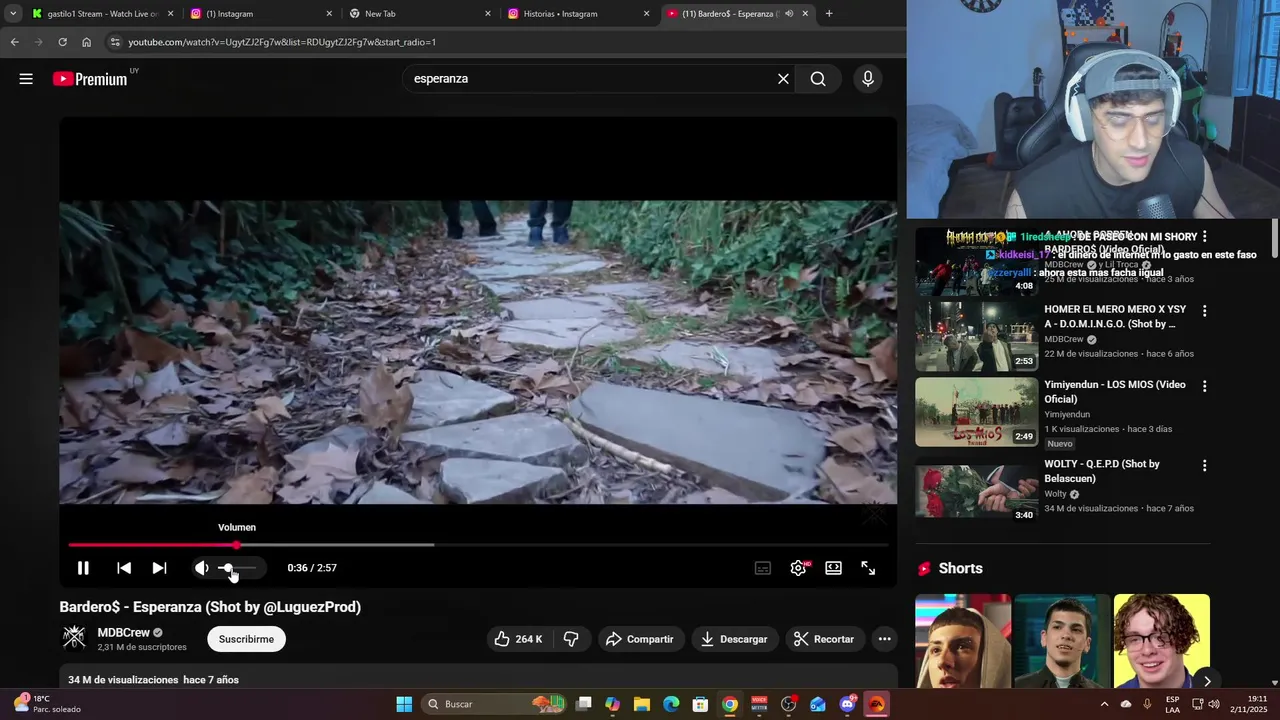The image size is (1280, 720).
Task: Click the Wolty channel name
Action: [x=1055, y=494]
